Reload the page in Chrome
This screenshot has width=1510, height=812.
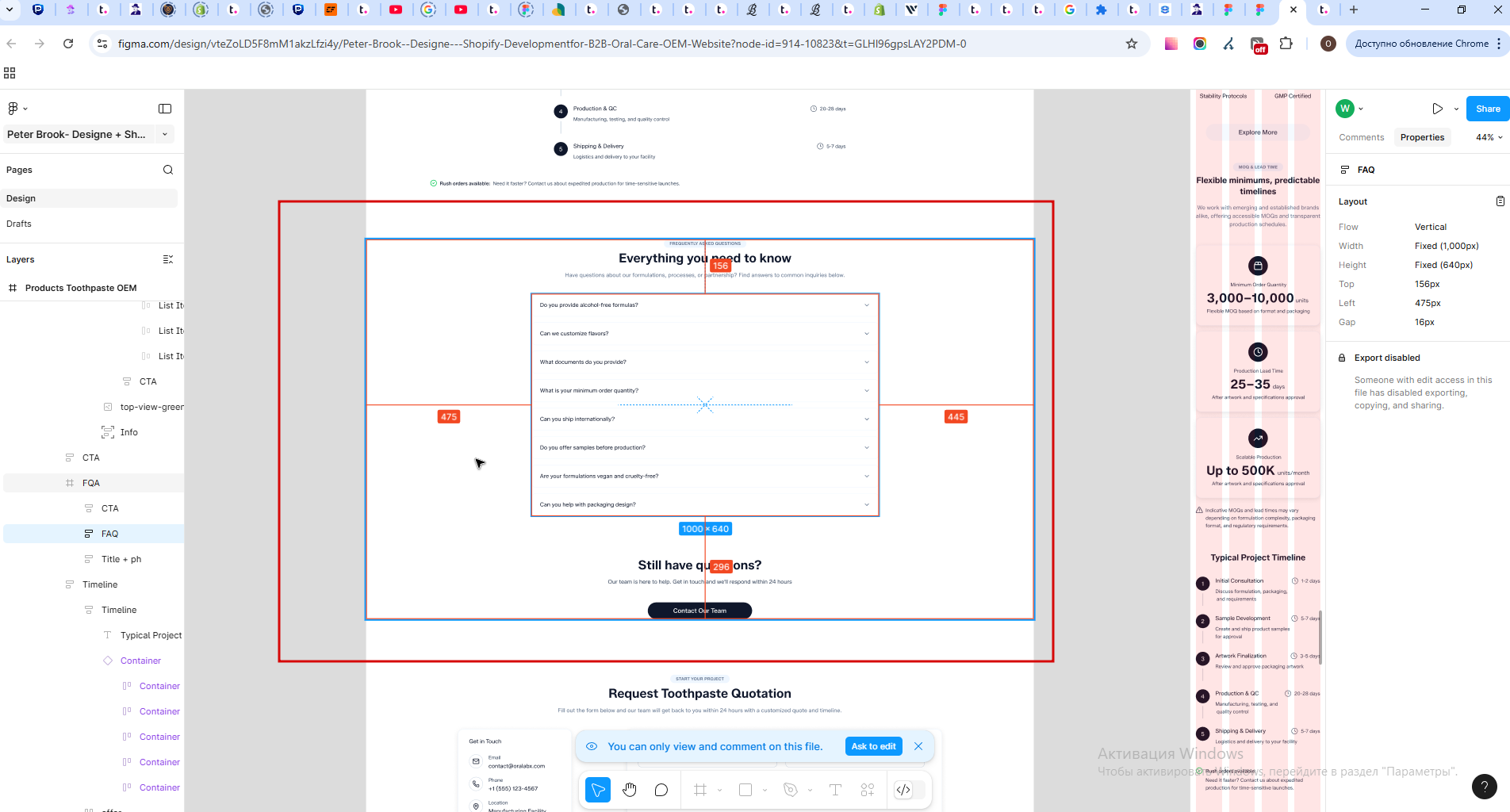68,44
